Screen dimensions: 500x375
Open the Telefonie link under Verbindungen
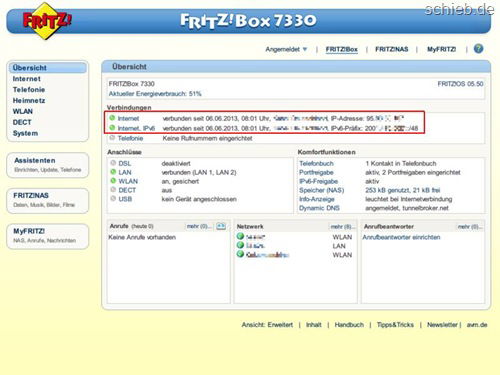pyautogui.click(x=130, y=138)
